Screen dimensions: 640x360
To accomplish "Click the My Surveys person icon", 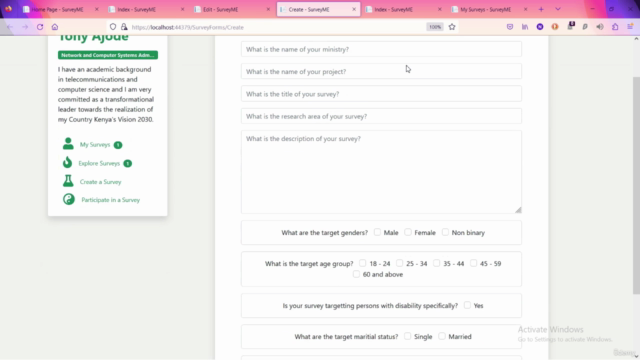I will coord(68,143).
